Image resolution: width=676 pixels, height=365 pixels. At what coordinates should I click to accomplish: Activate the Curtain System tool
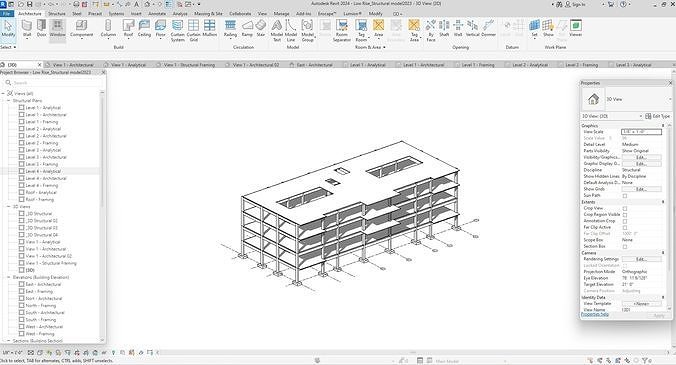[x=178, y=31]
